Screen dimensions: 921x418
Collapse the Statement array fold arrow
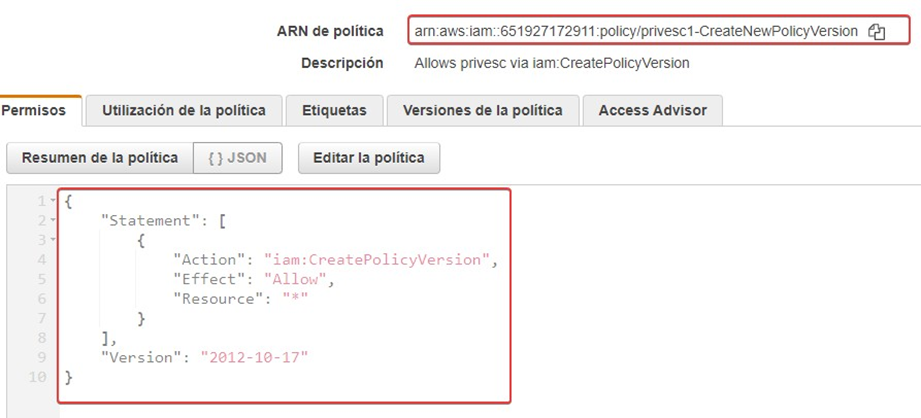click(x=52, y=221)
